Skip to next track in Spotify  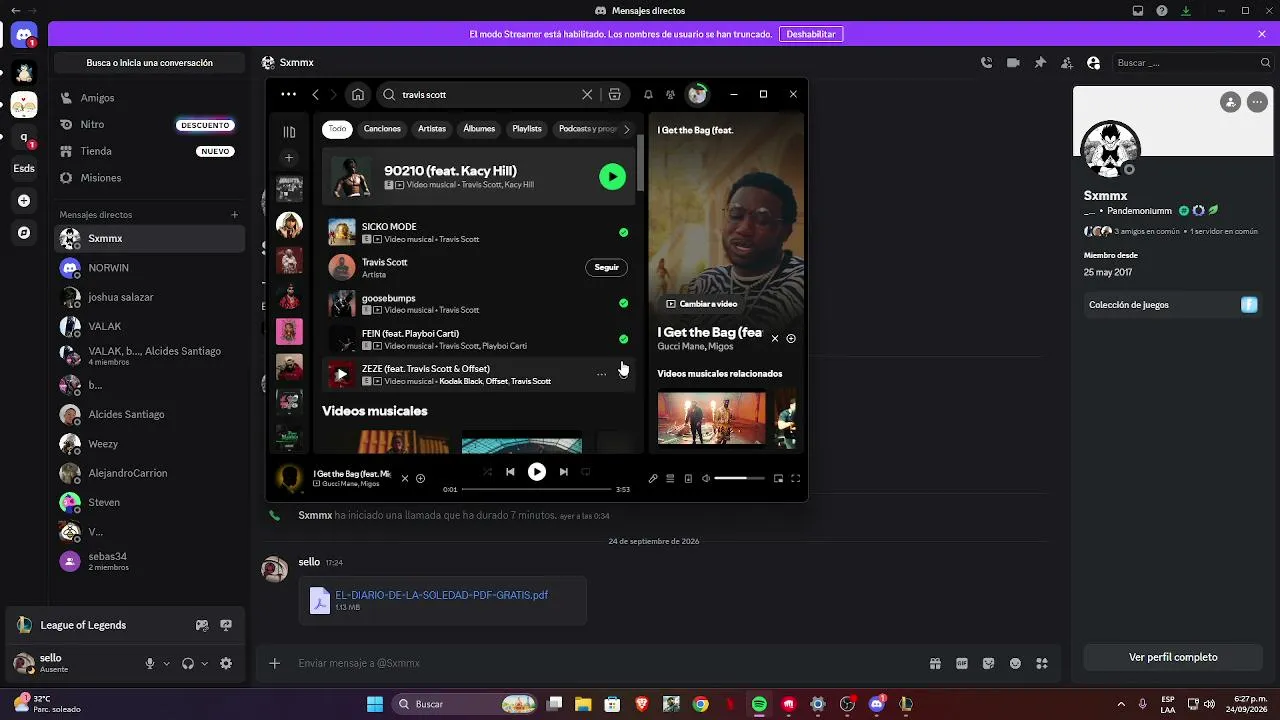563,472
